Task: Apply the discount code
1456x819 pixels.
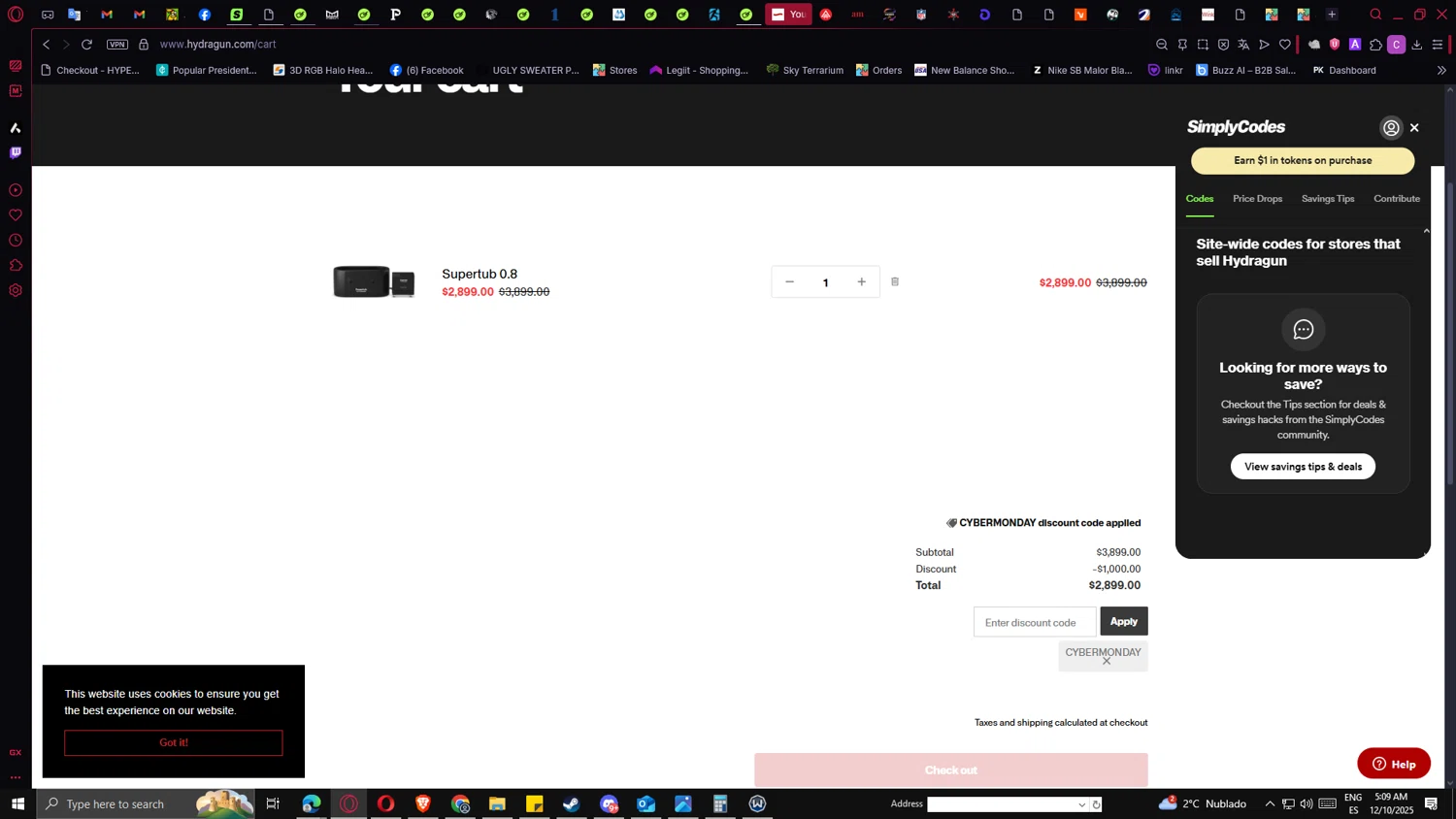Action: click(1124, 621)
